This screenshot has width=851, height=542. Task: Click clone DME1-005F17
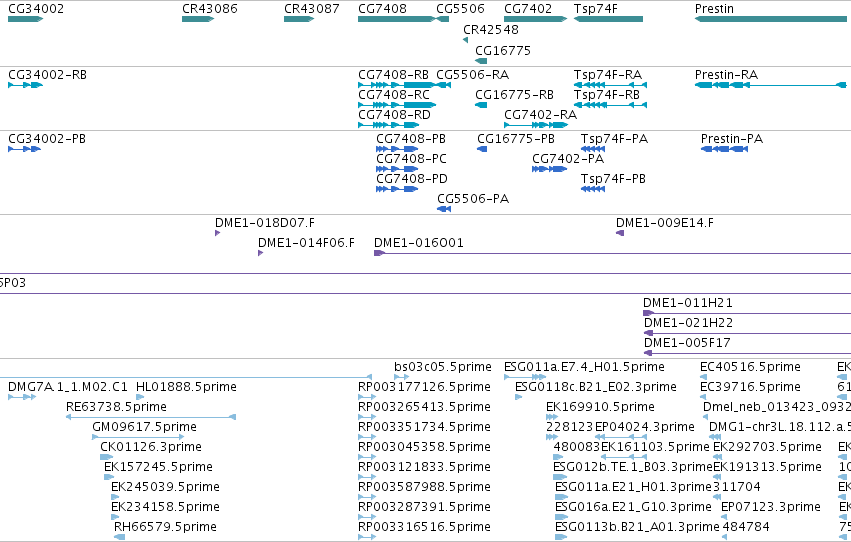[747, 353]
